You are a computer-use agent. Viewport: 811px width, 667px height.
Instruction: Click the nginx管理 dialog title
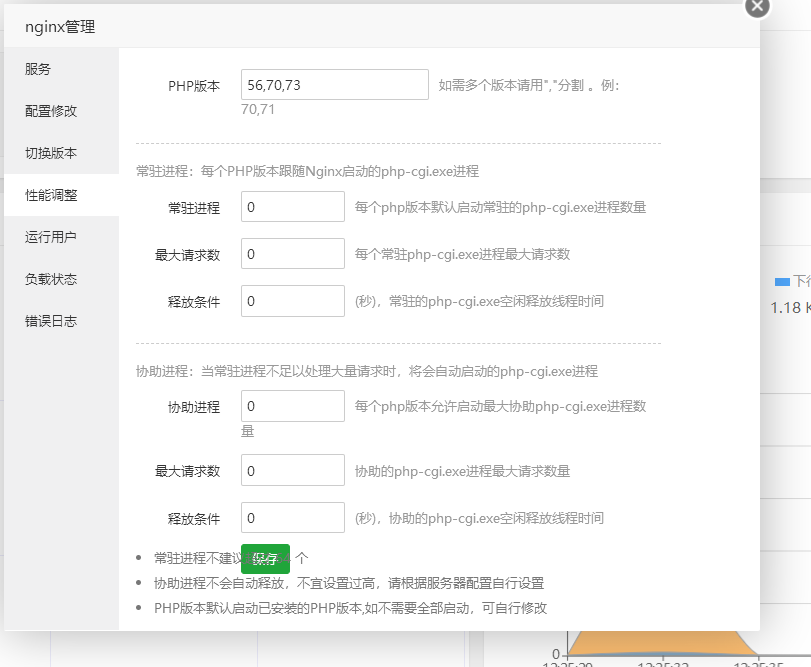pos(60,27)
